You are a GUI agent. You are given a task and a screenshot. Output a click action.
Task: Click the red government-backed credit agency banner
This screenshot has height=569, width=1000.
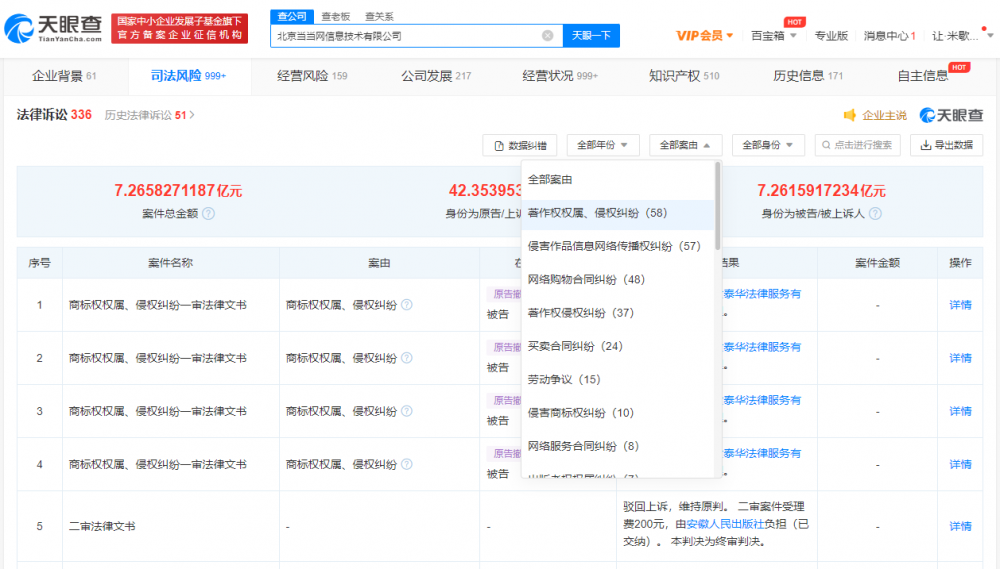(x=179, y=28)
